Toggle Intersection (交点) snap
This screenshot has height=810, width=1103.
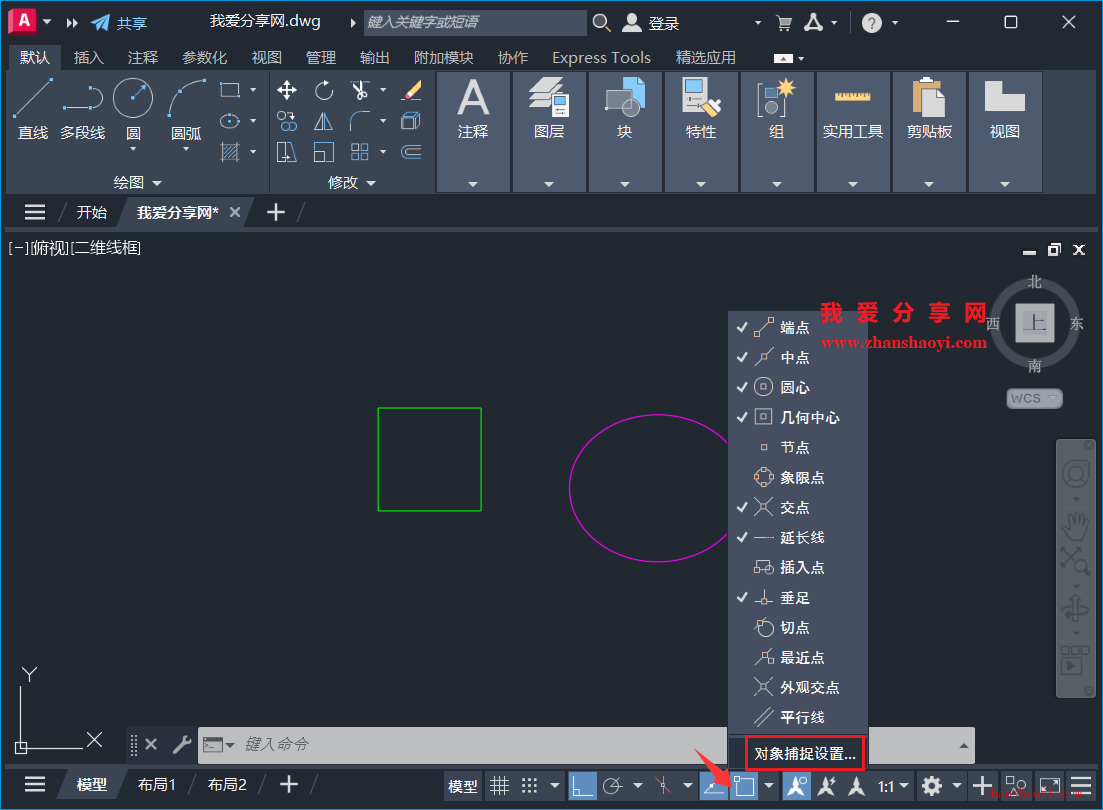(x=798, y=507)
